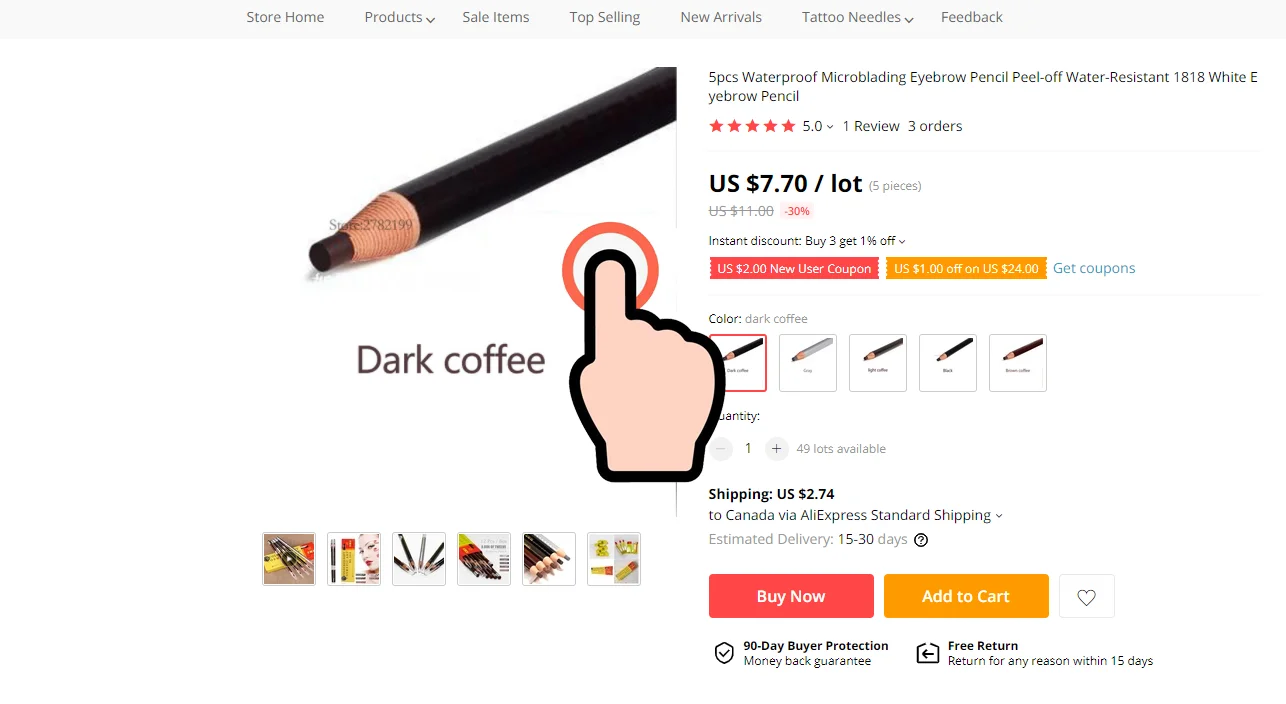The width and height of the screenshot is (1286, 704).
Task: Expand the Tattoo Needles dropdown
Action: [x=858, y=17]
